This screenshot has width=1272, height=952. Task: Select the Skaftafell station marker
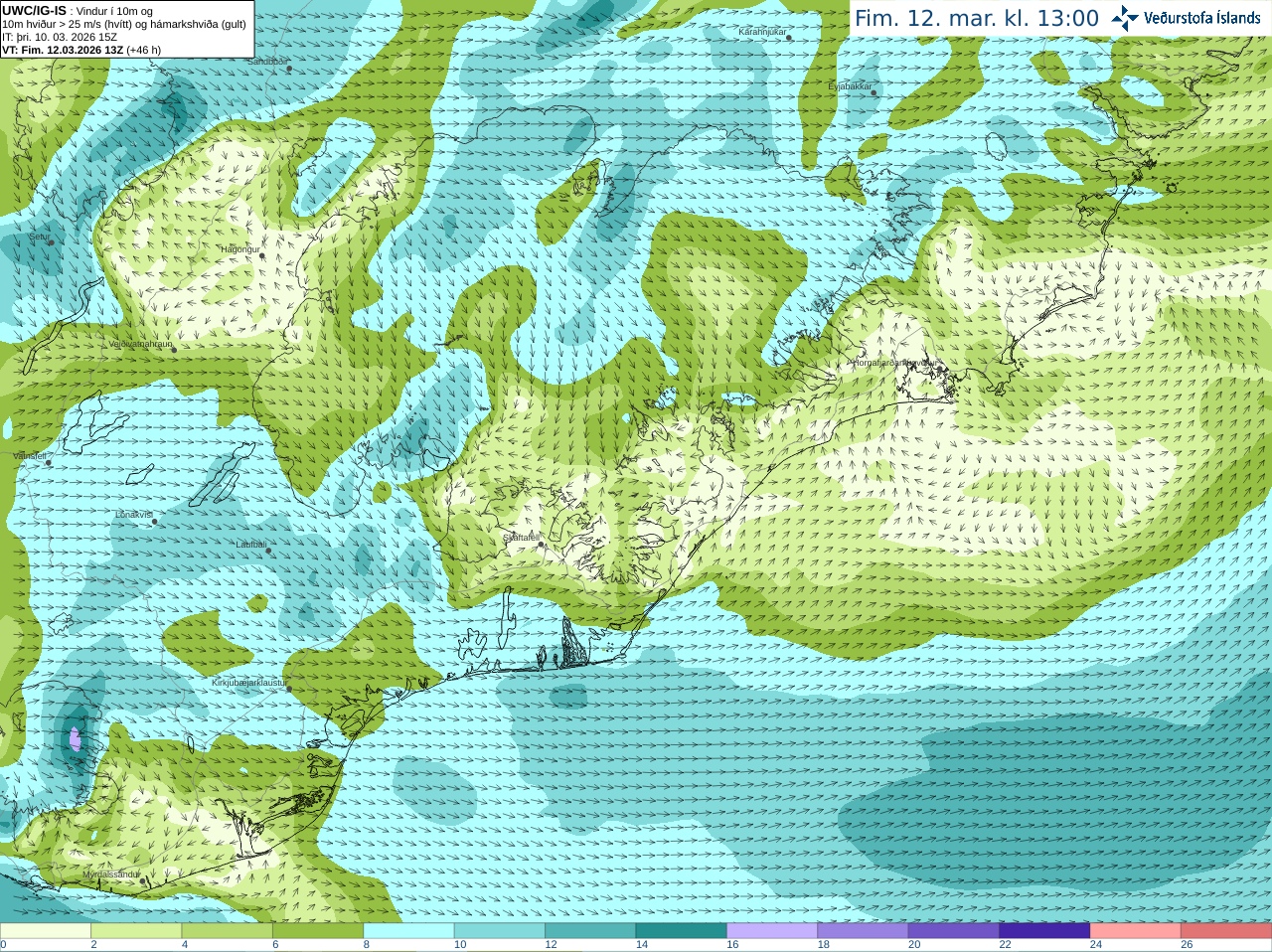541,544
